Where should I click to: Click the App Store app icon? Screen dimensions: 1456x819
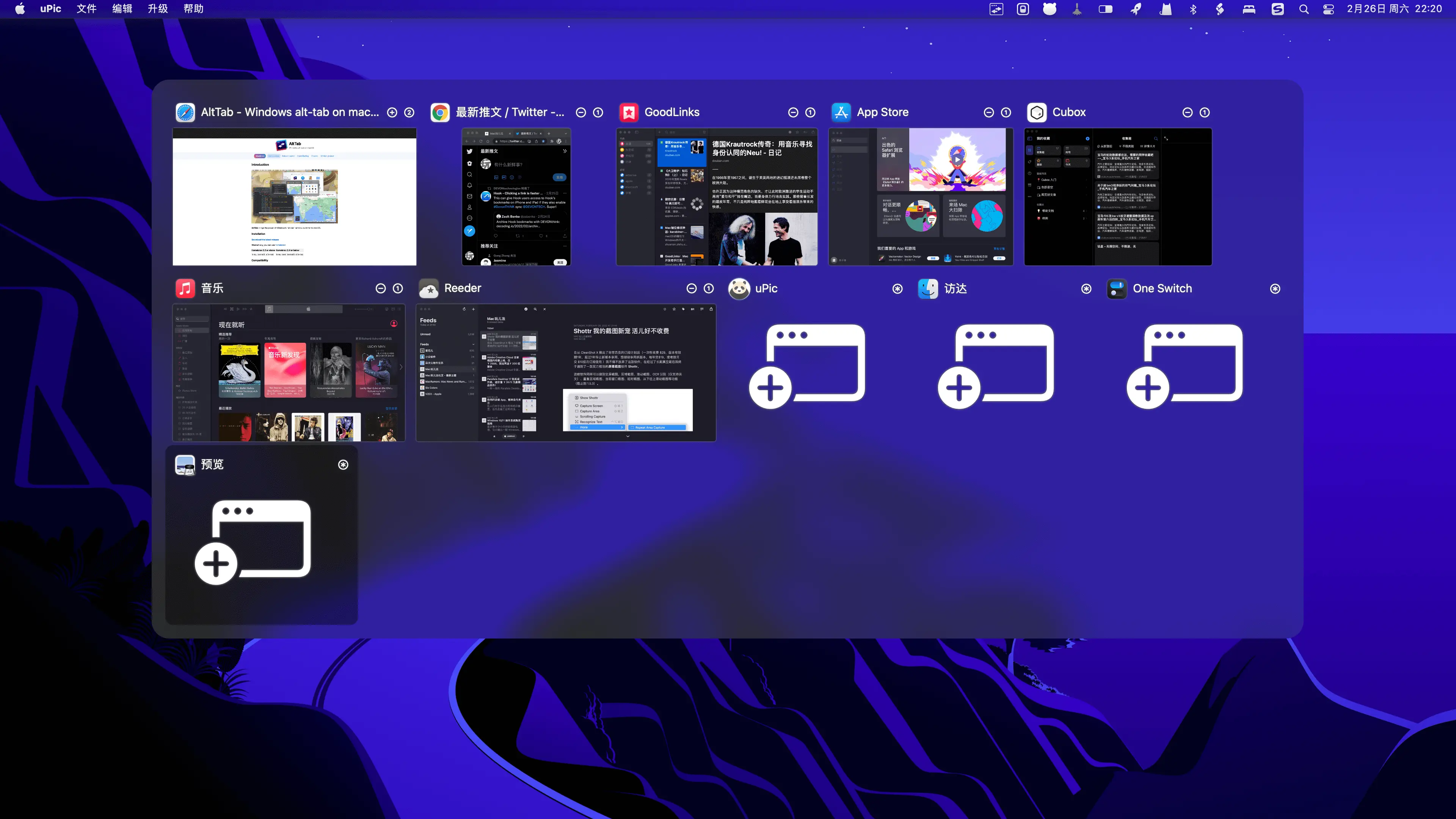(841, 113)
